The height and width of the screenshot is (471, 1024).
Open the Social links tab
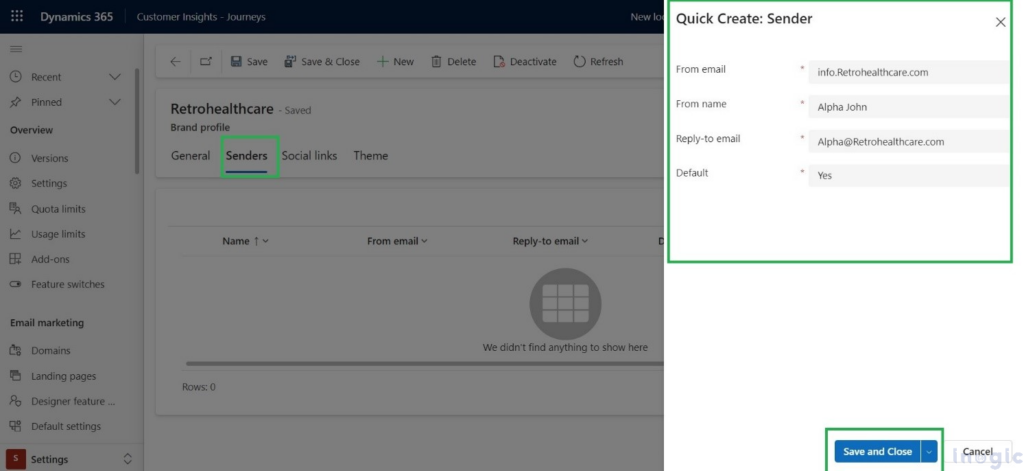click(309, 156)
